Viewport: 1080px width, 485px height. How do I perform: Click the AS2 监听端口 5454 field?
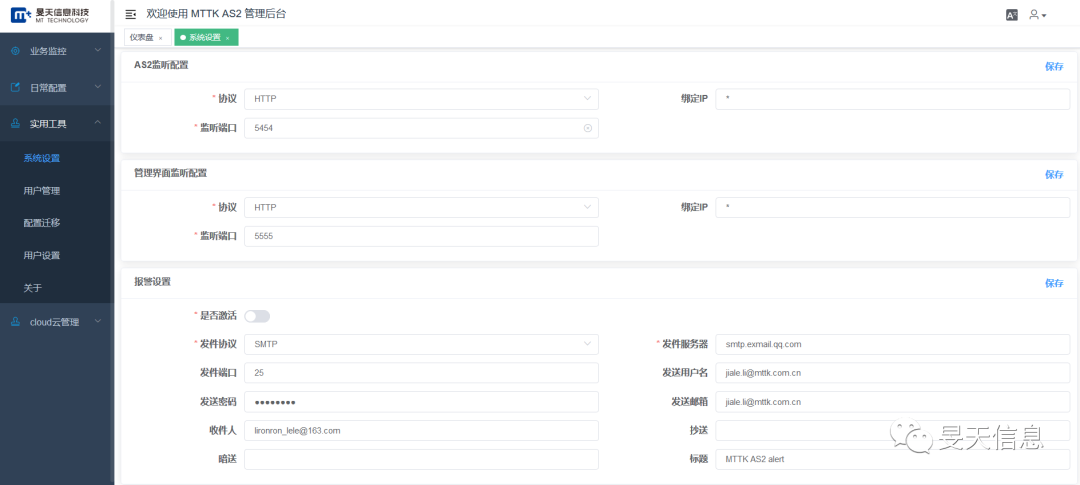422,128
